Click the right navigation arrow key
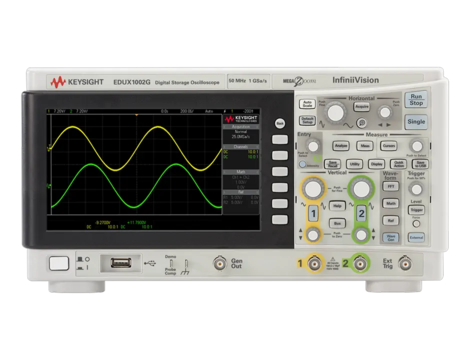 click(x=388, y=125)
